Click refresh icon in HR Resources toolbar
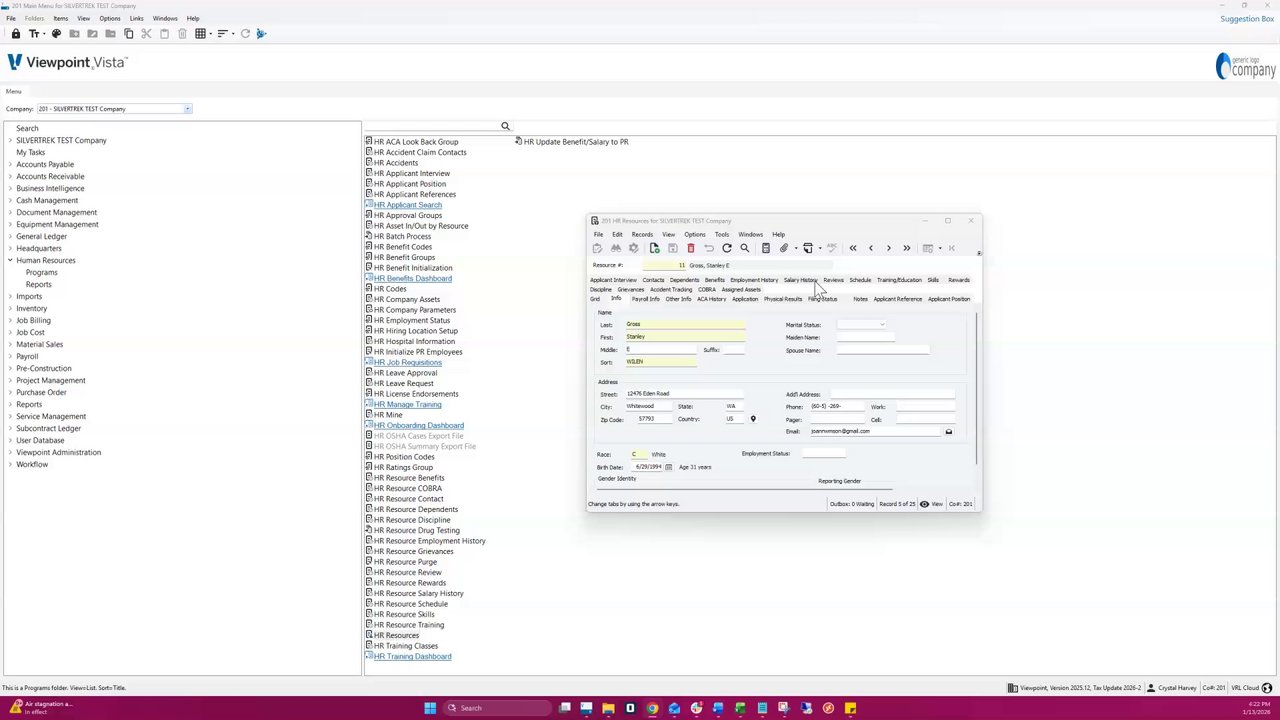Image resolution: width=1280 pixels, height=720 pixels. (727, 248)
